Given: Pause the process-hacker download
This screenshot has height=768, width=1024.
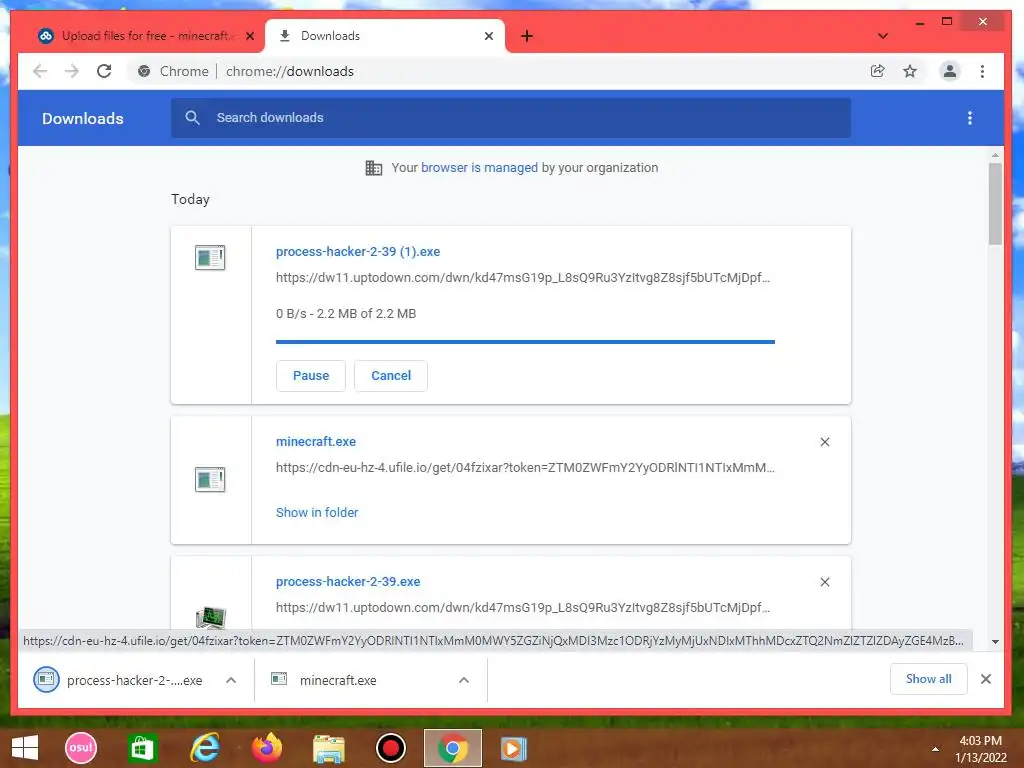Looking at the screenshot, I should (311, 376).
